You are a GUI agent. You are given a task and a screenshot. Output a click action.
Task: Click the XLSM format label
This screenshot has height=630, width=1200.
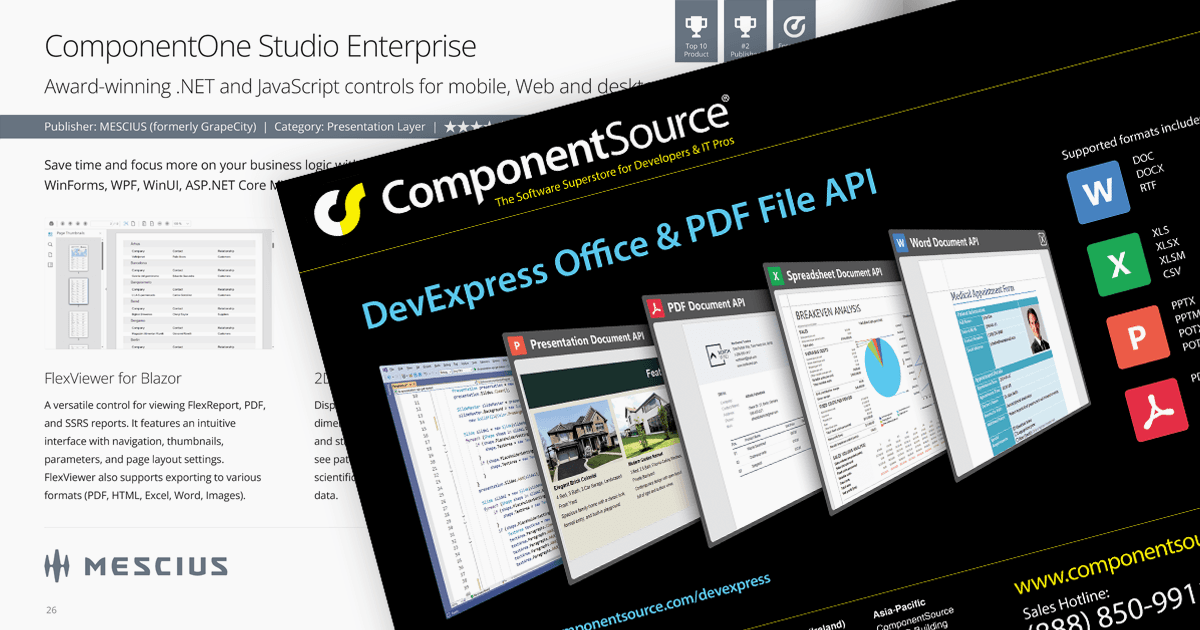[x=1174, y=258]
